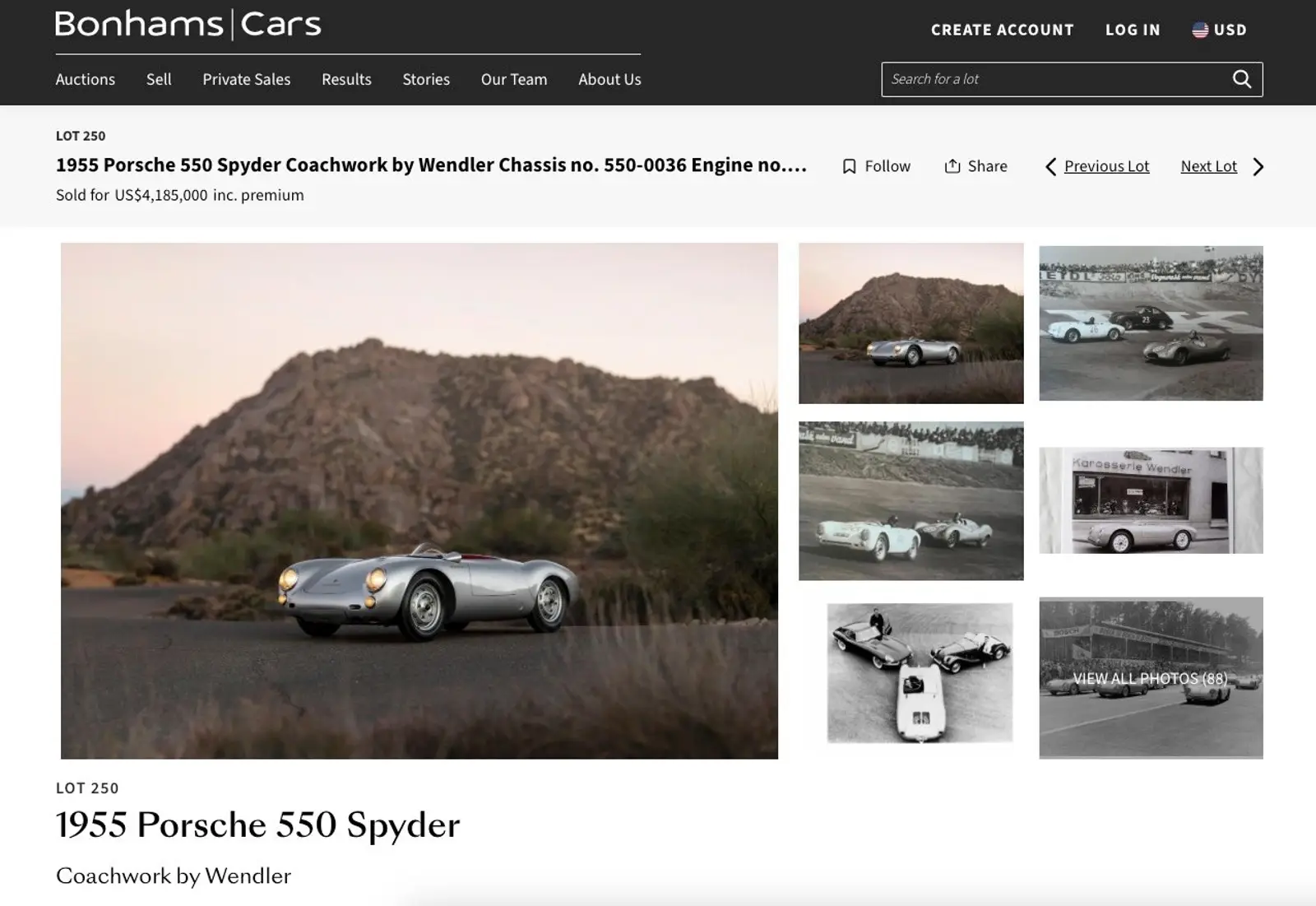Click the Follow button text
Screen dimensions: 1316x906
887,166
